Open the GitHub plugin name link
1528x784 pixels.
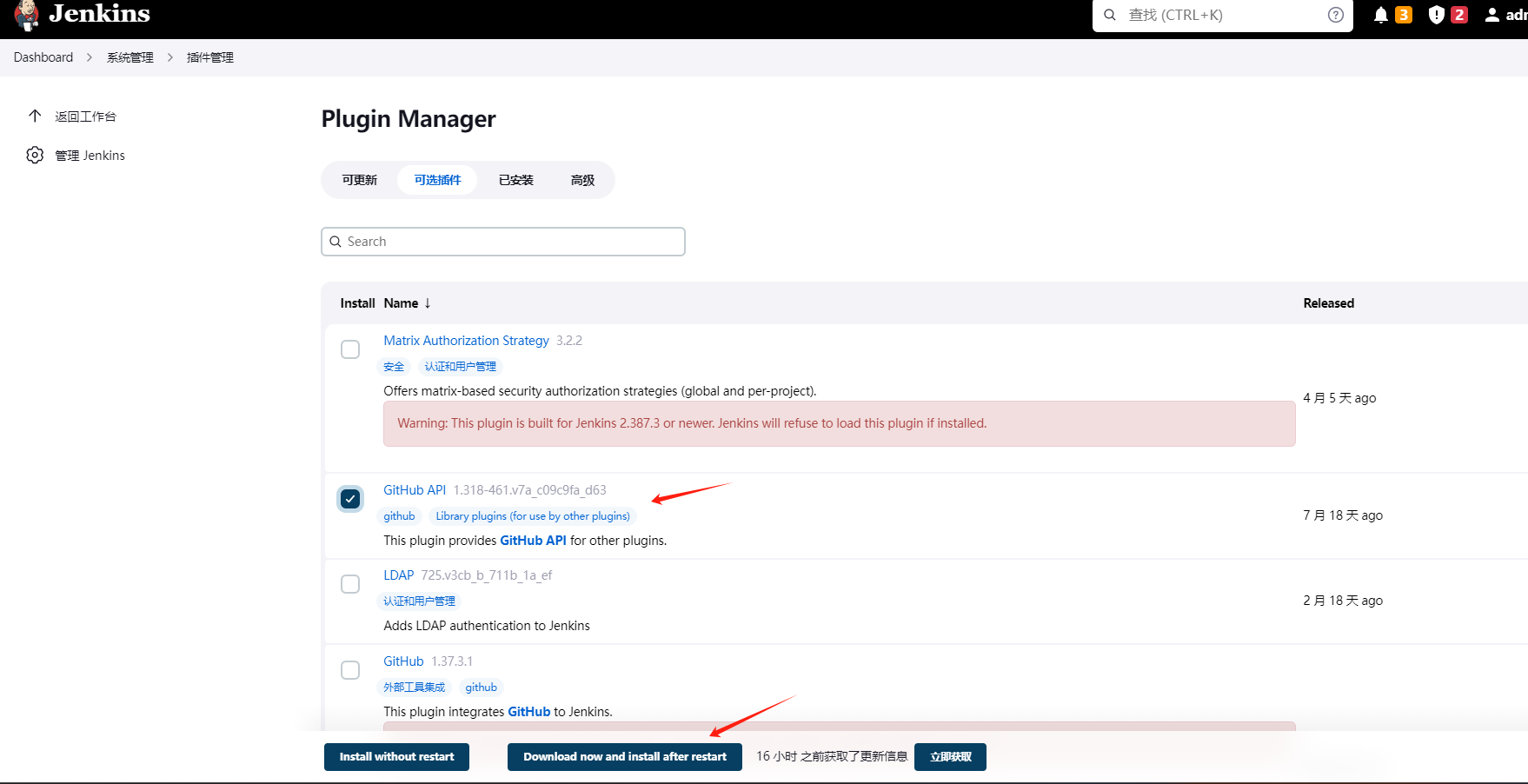click(403, 661)
